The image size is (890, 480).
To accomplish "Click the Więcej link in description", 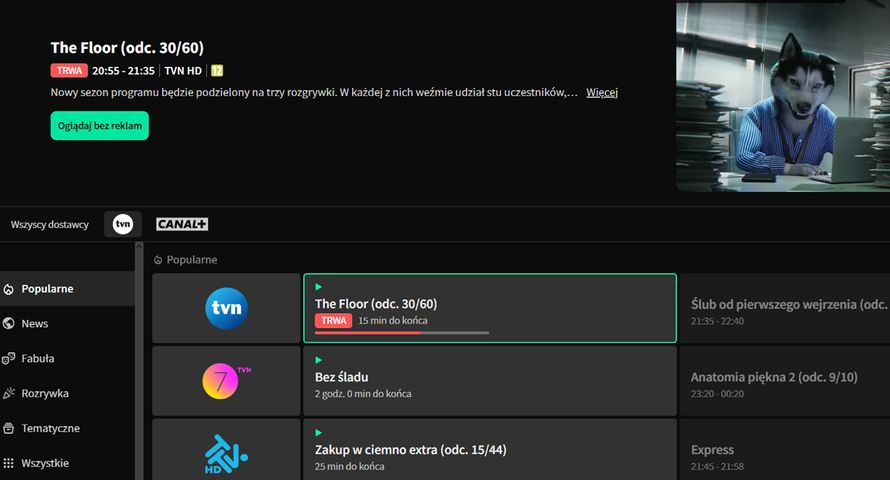I will point(602,92).
